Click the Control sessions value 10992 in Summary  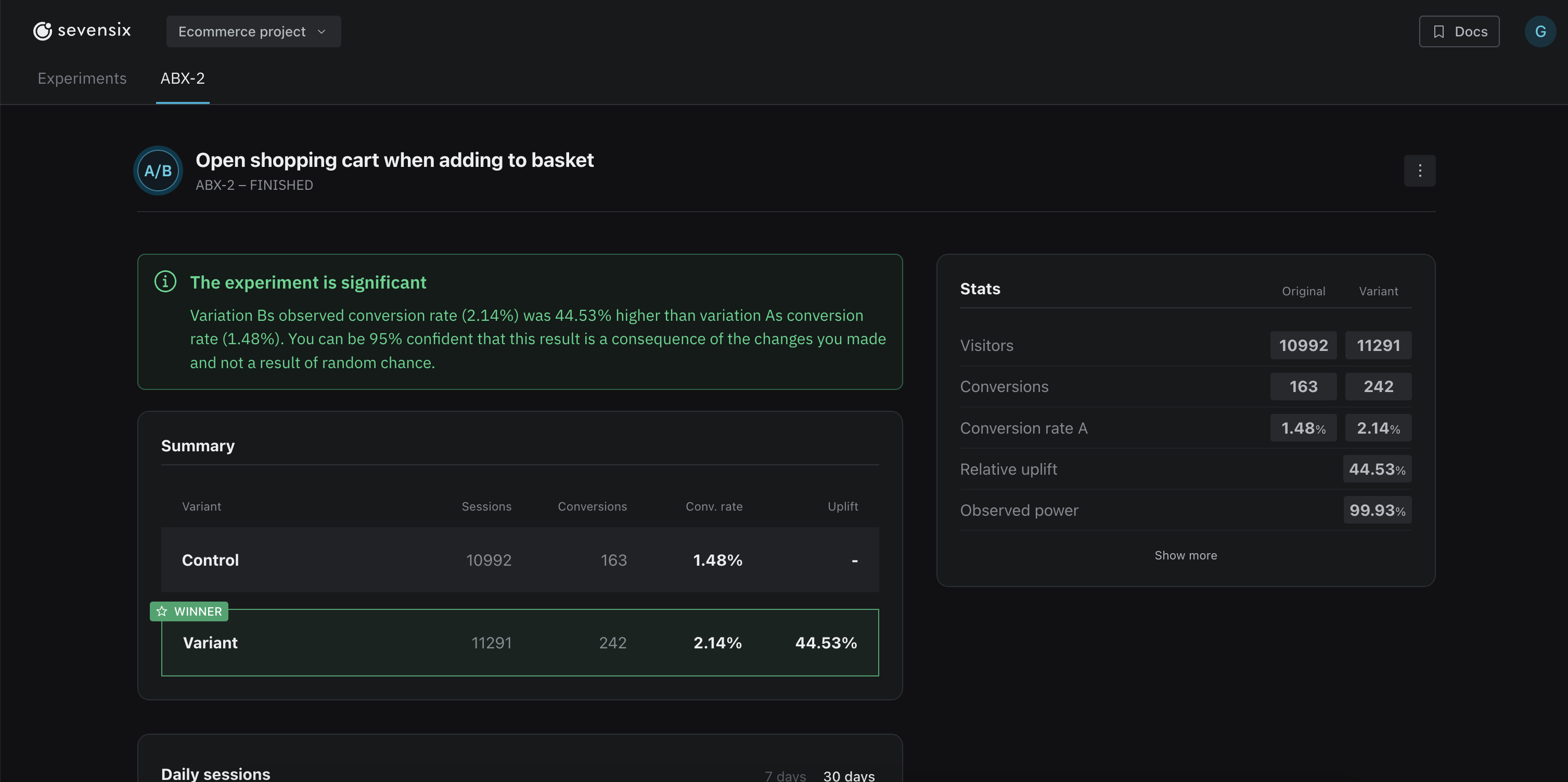pyautogui.click(x=489, y=560)
